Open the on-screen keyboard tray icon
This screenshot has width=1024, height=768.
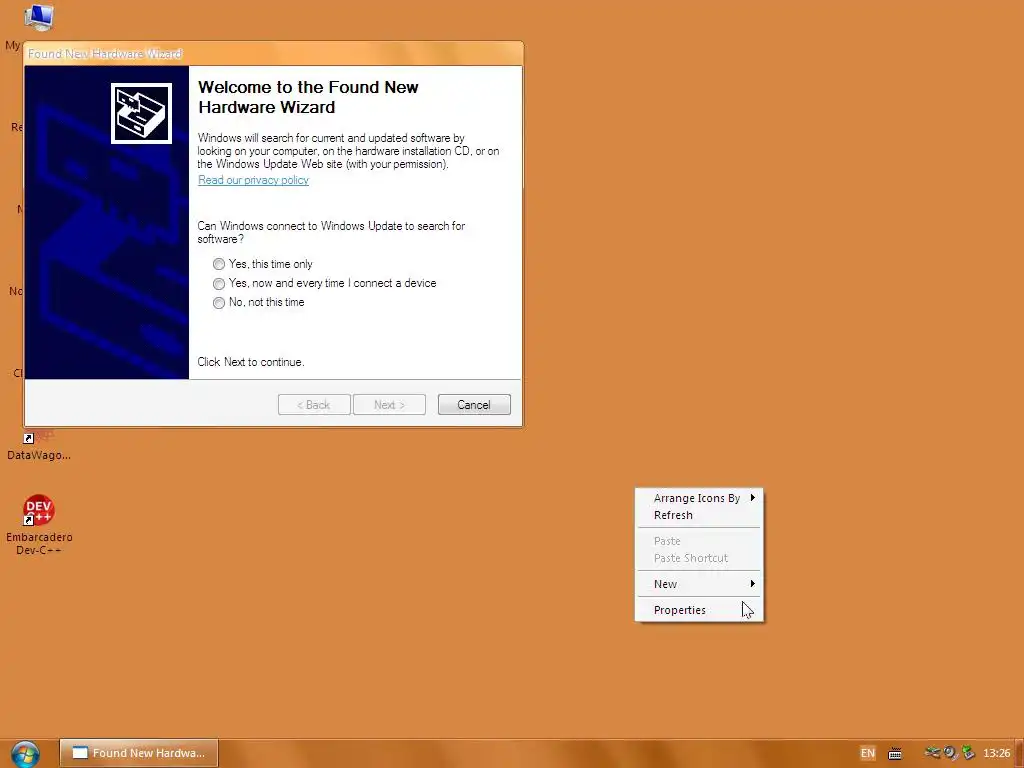tap(895, 754)
